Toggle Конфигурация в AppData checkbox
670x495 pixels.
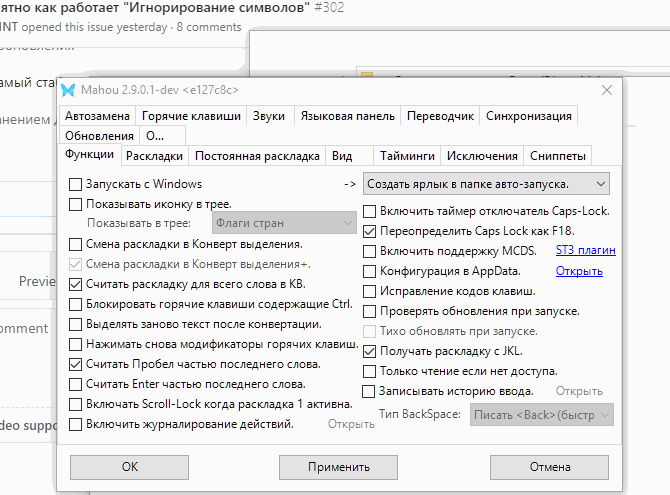pos(369,271)
